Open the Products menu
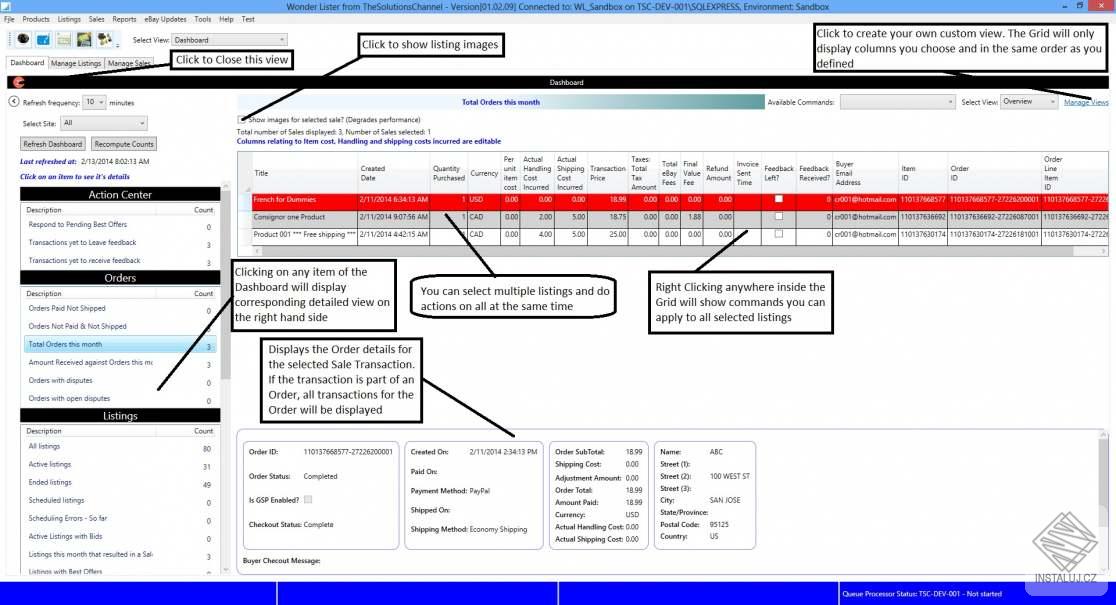 36,19
